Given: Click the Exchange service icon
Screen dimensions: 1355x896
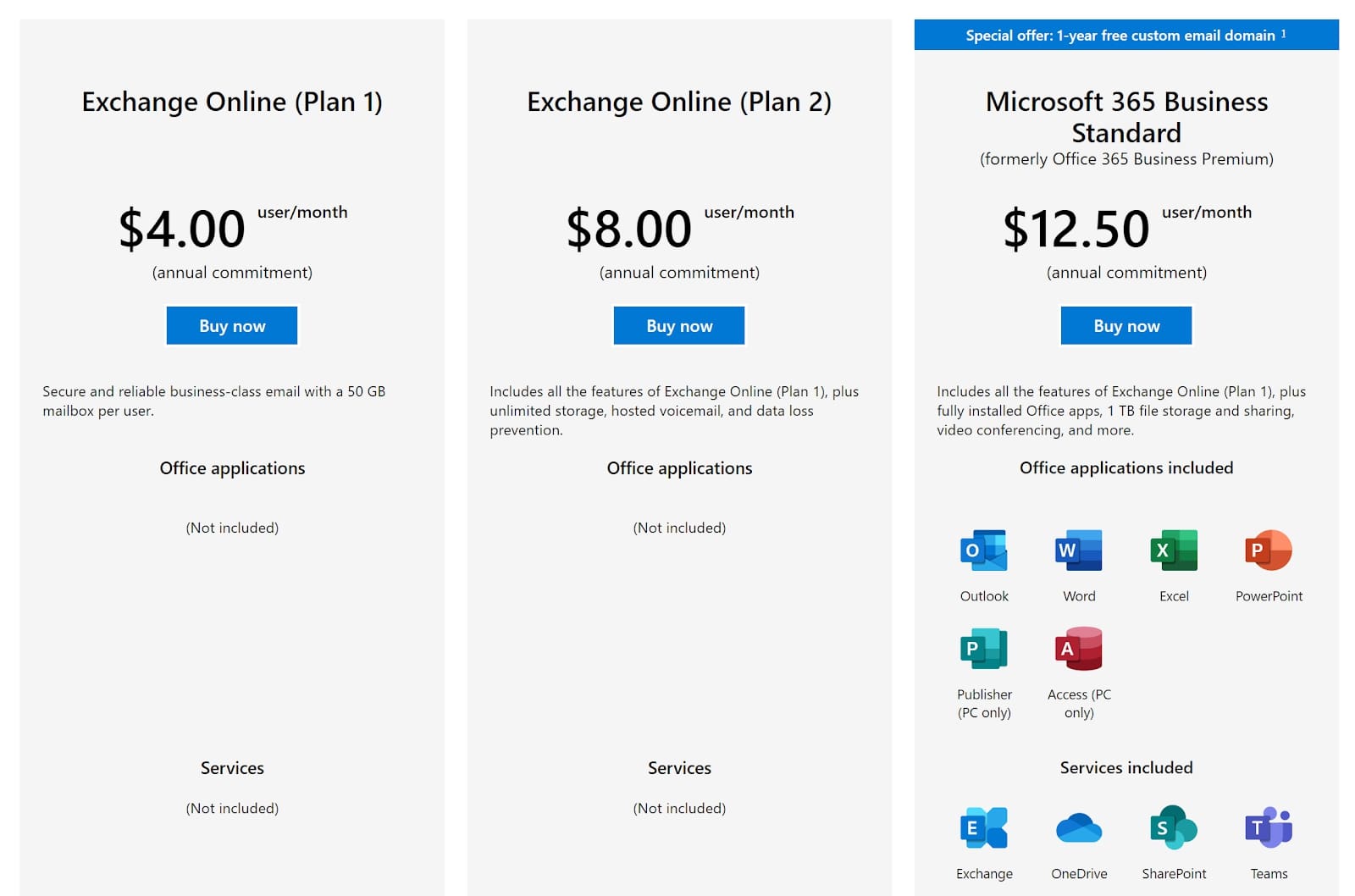Looking at the screenshot, I should coord(984,827).
